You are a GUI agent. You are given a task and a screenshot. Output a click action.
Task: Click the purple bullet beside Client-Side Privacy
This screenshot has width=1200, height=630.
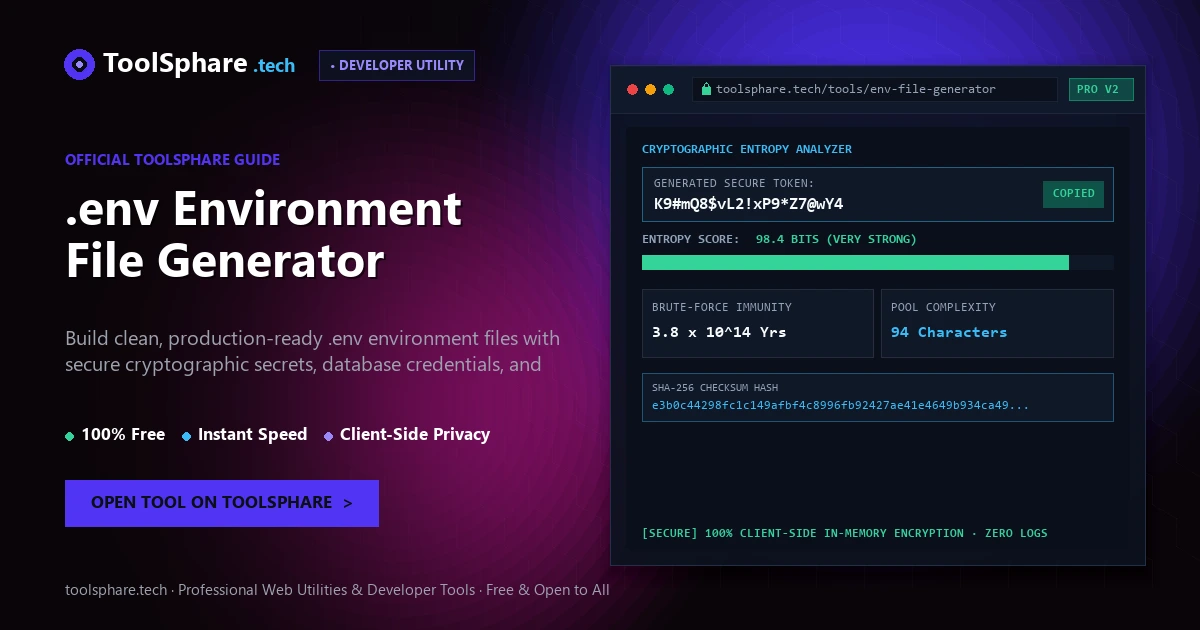click(x=329, y=436)
